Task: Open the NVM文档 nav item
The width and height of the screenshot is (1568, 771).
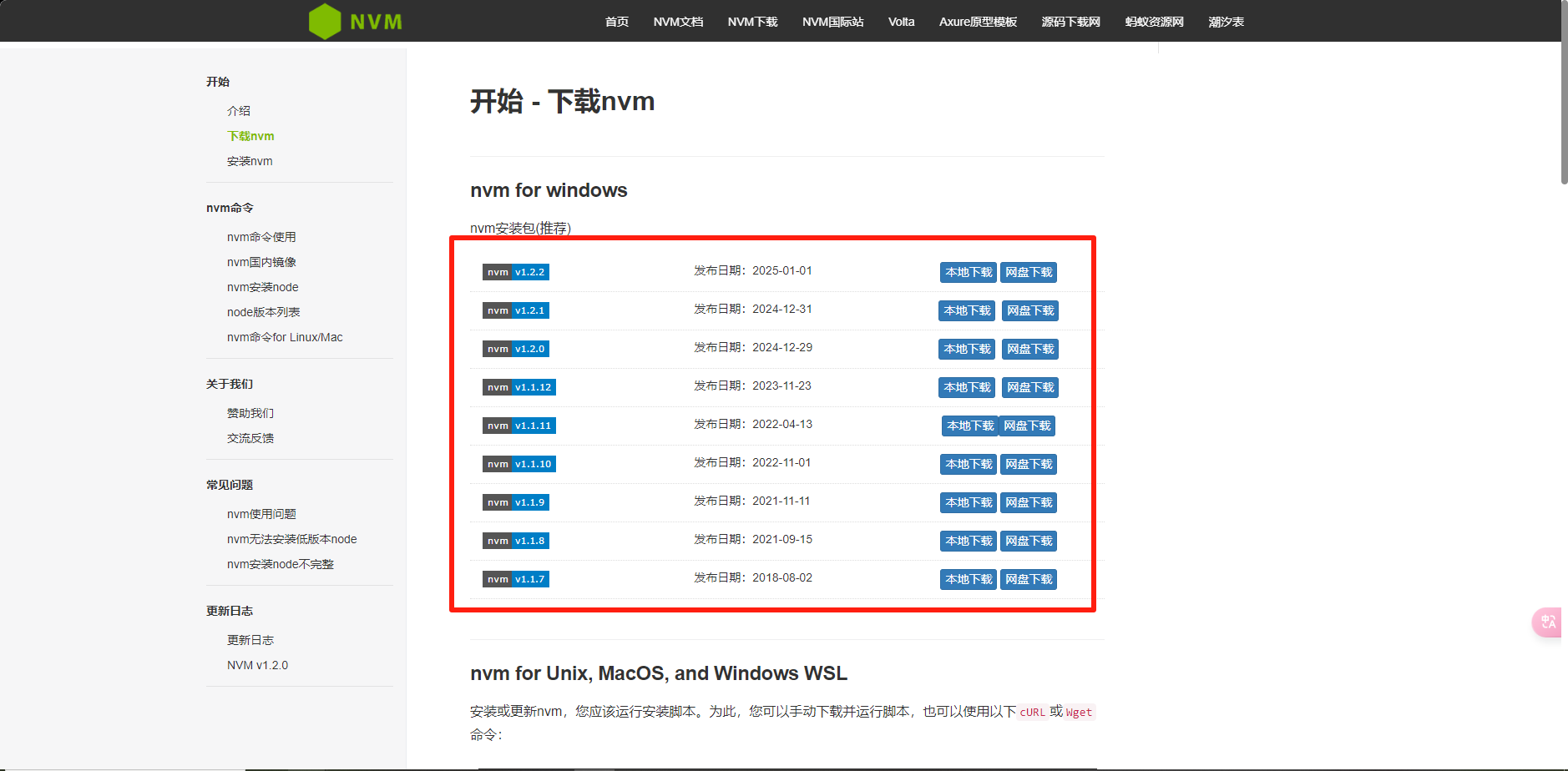Action: click(x=678, y=22)
